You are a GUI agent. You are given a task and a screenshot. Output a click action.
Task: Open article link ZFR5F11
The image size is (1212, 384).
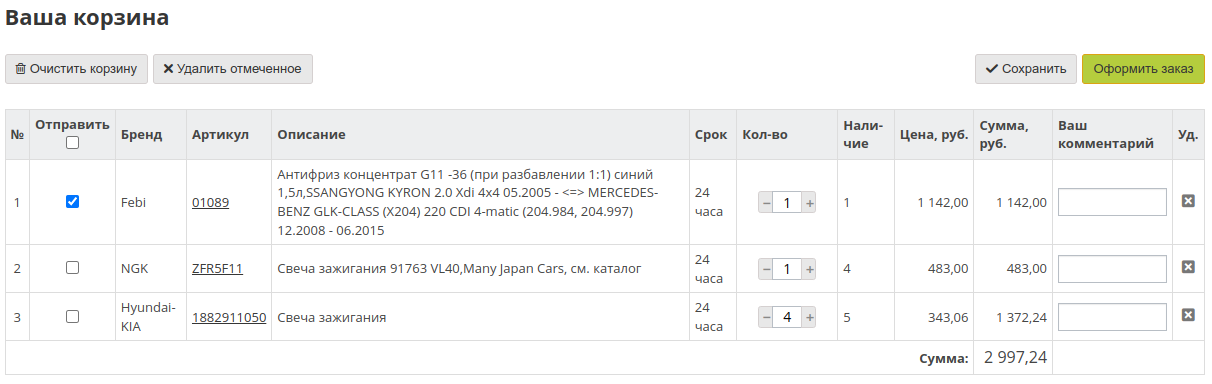[x=217, y=269]
